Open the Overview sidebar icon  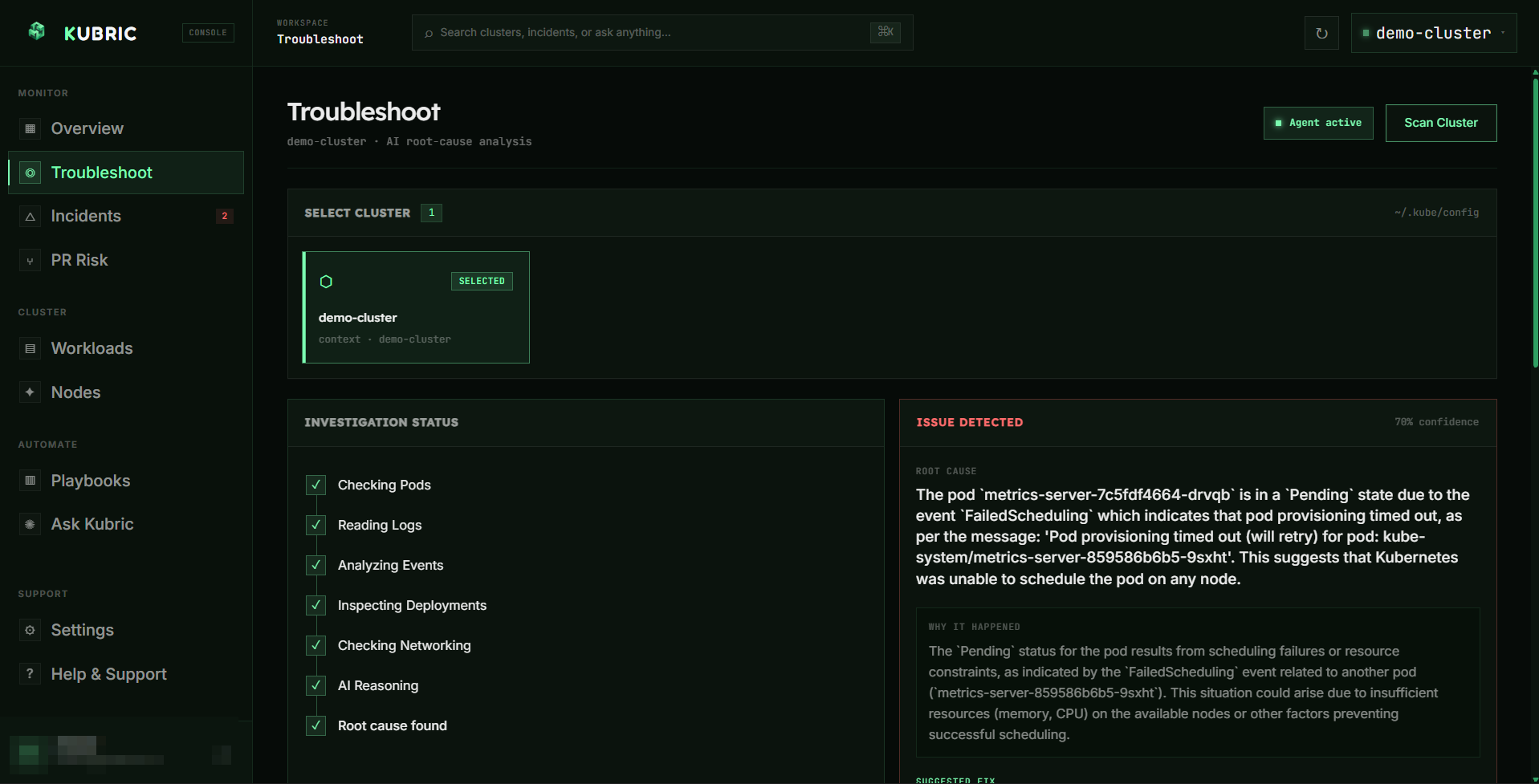tap(30, 128)
